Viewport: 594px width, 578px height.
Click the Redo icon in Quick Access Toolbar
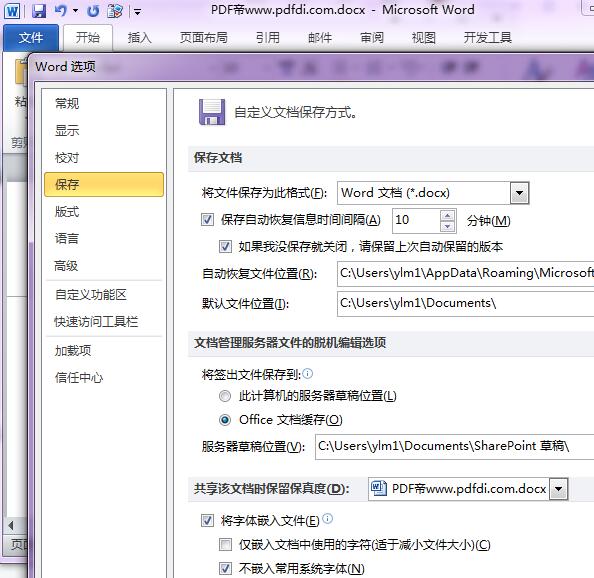click(x=93, y=11)
